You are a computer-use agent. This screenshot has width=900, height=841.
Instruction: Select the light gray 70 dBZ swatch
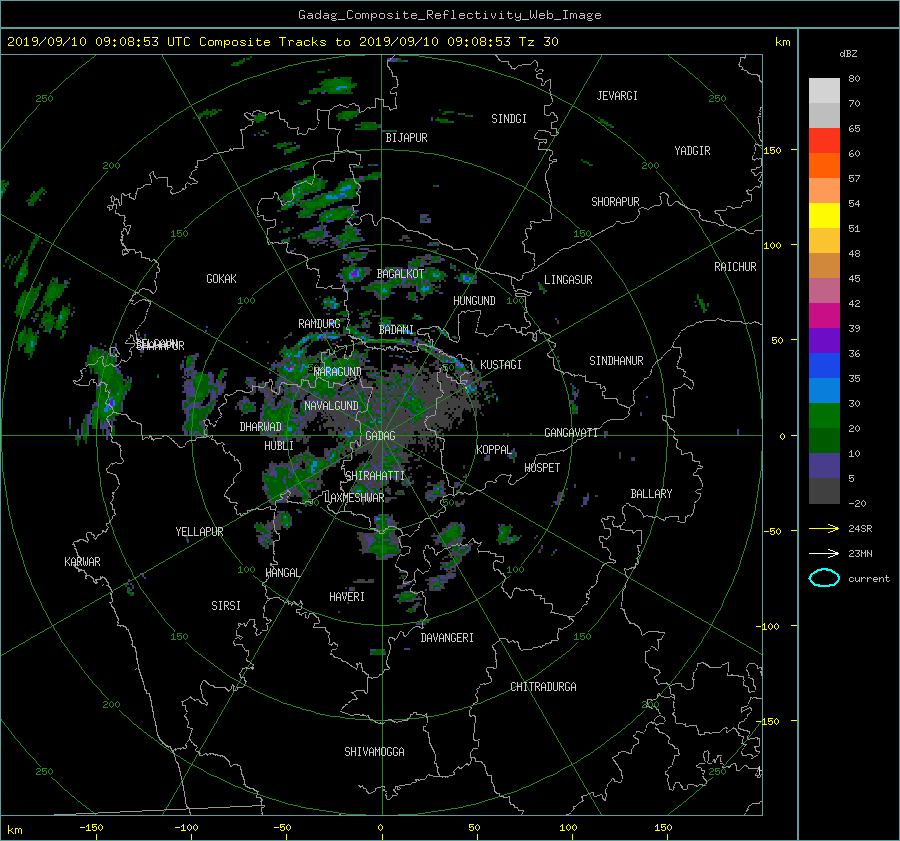(x=824, y=90)
